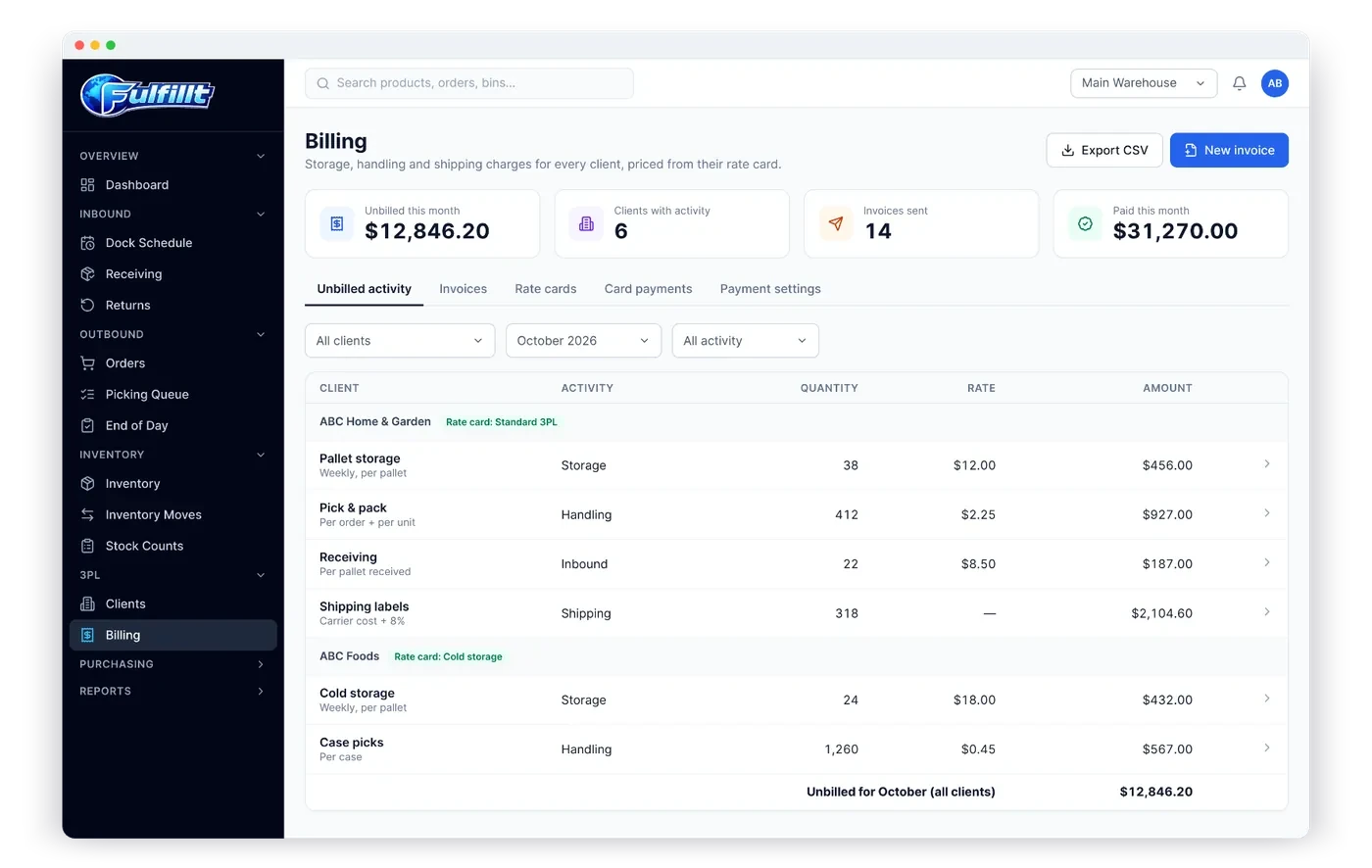Open the October 2026 month dropdown

(x=583, y=341)
